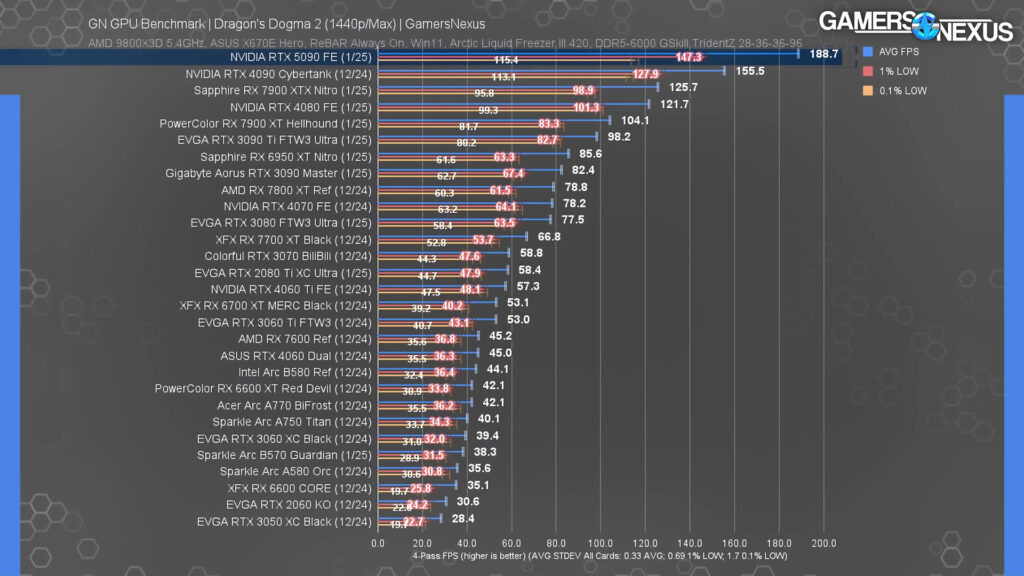Click the 188.7 average FPS value
This screenshot has width=1024, height=576.
[824, 54]
